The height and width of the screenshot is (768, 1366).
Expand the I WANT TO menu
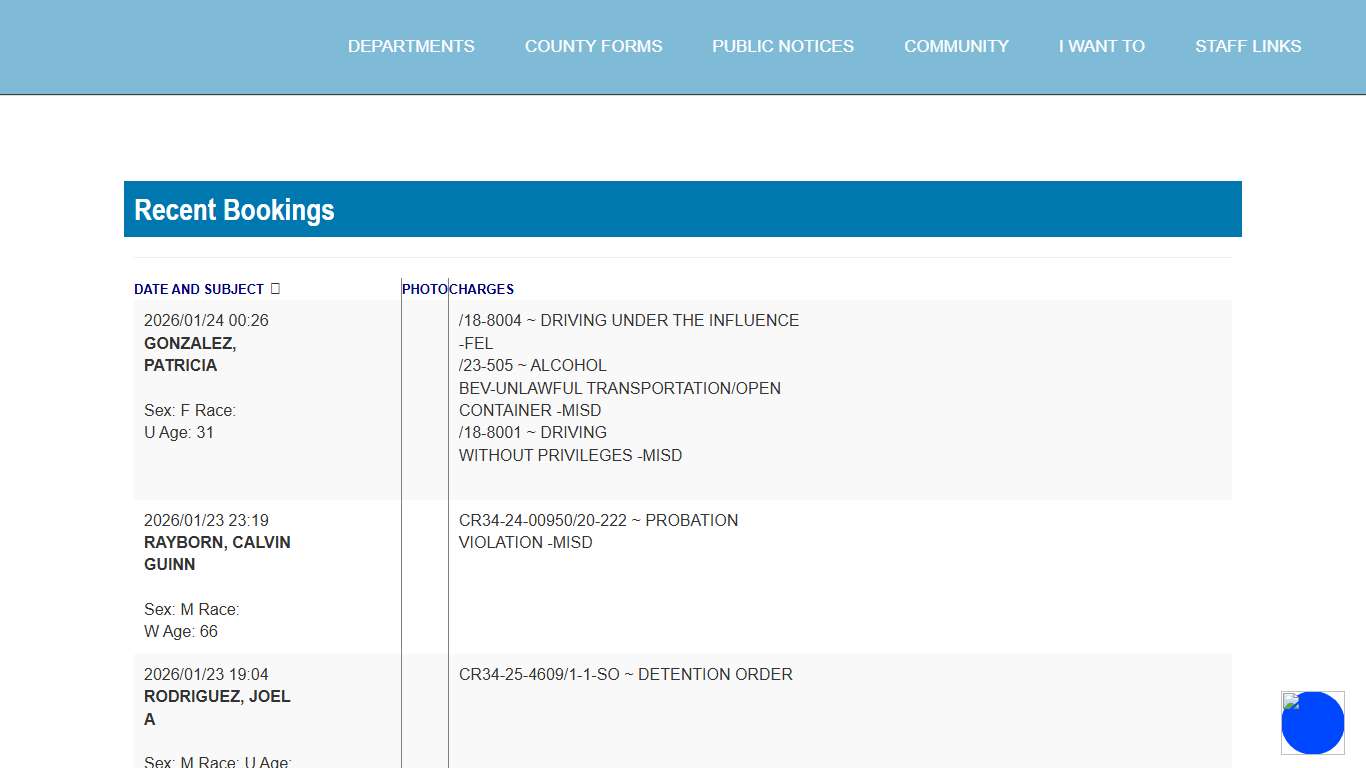point(1101,46)
